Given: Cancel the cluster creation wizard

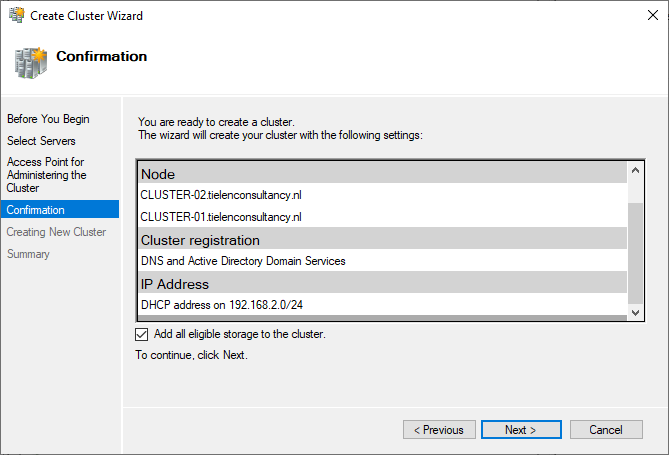Looking at the screenshot, I should click(x=606, y=429).
